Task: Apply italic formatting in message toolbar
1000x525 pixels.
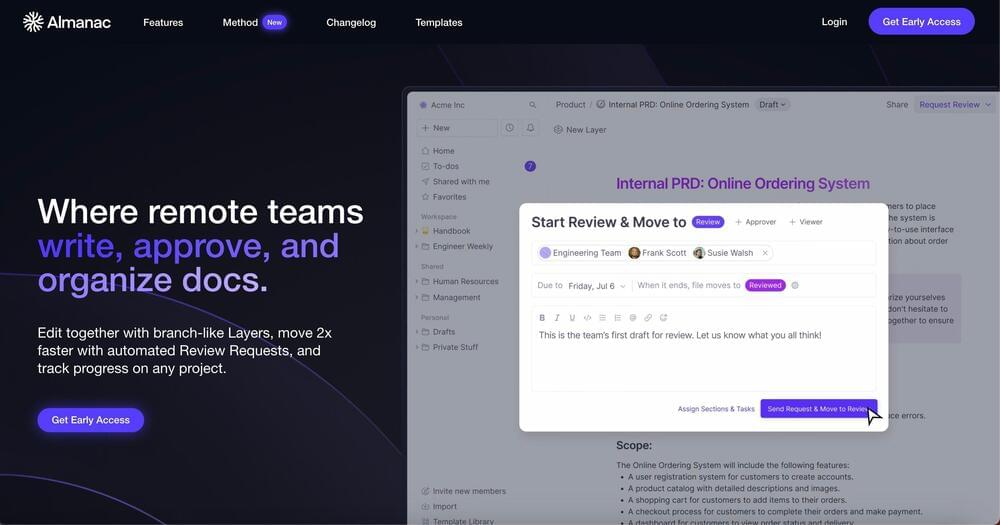Action: [x=557, y=318]
